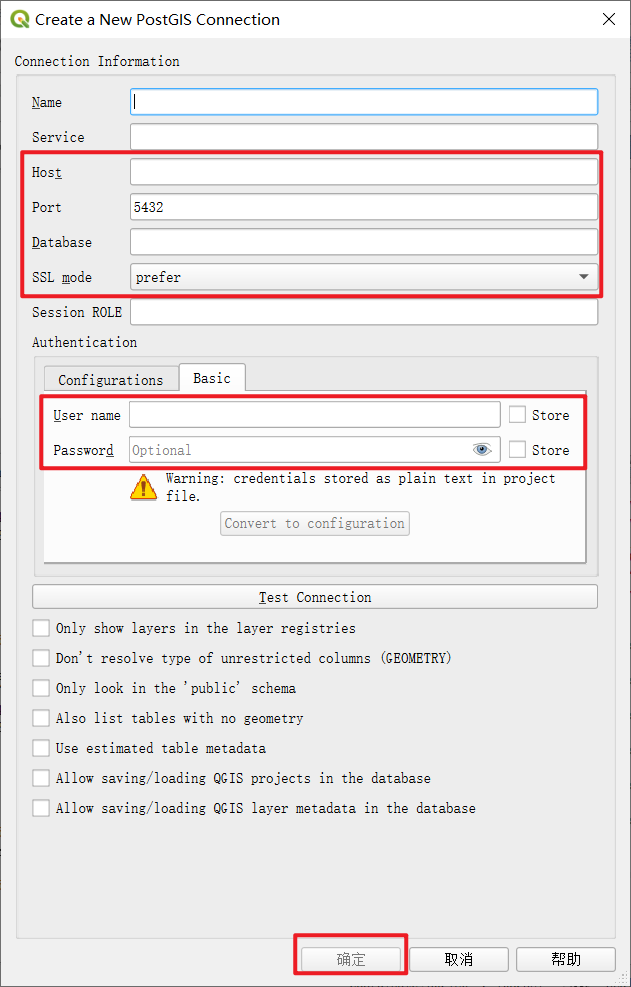Open the SSL mode dropdown

click(364, 277)
